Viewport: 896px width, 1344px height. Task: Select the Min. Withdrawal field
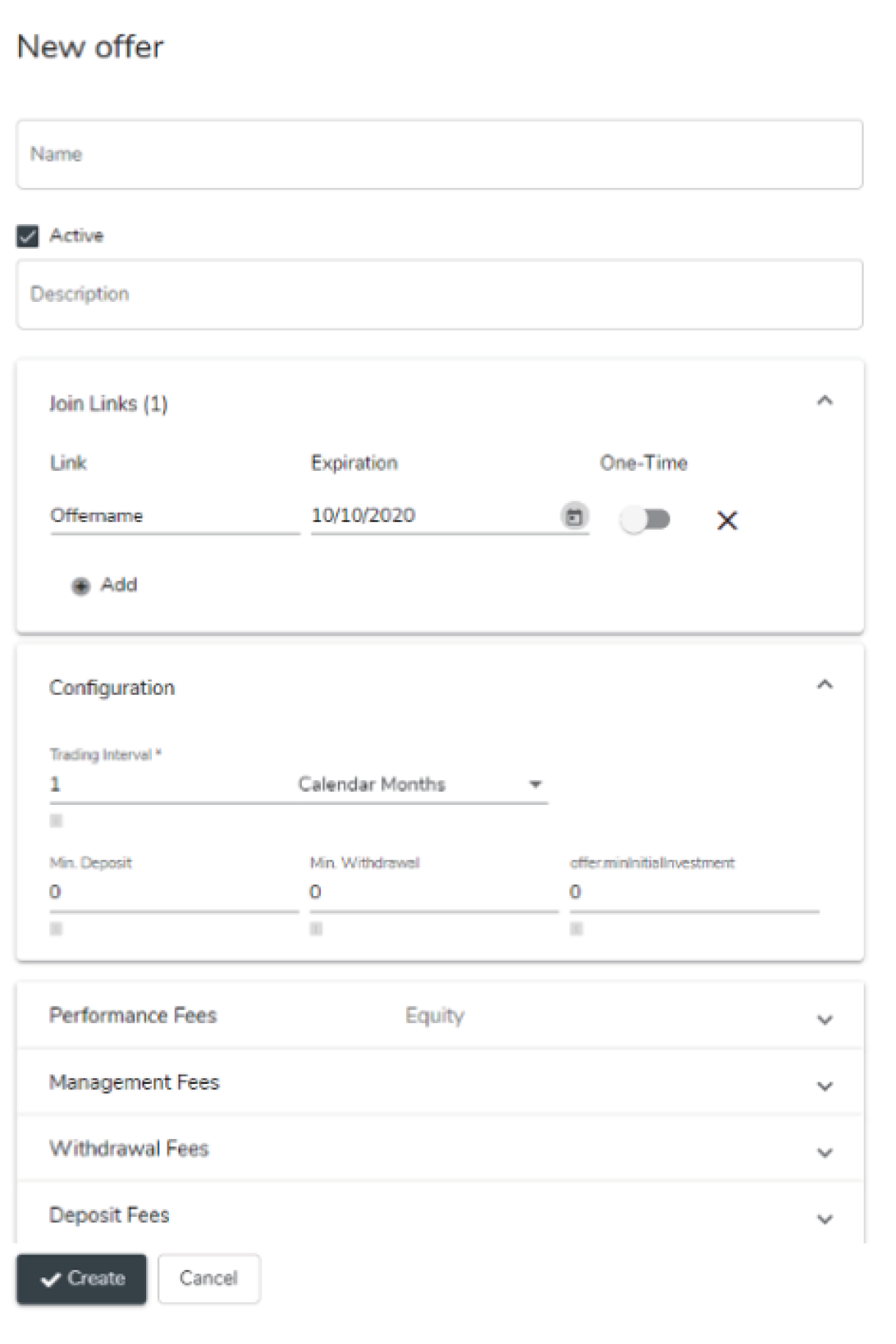(x=433, y=892)
